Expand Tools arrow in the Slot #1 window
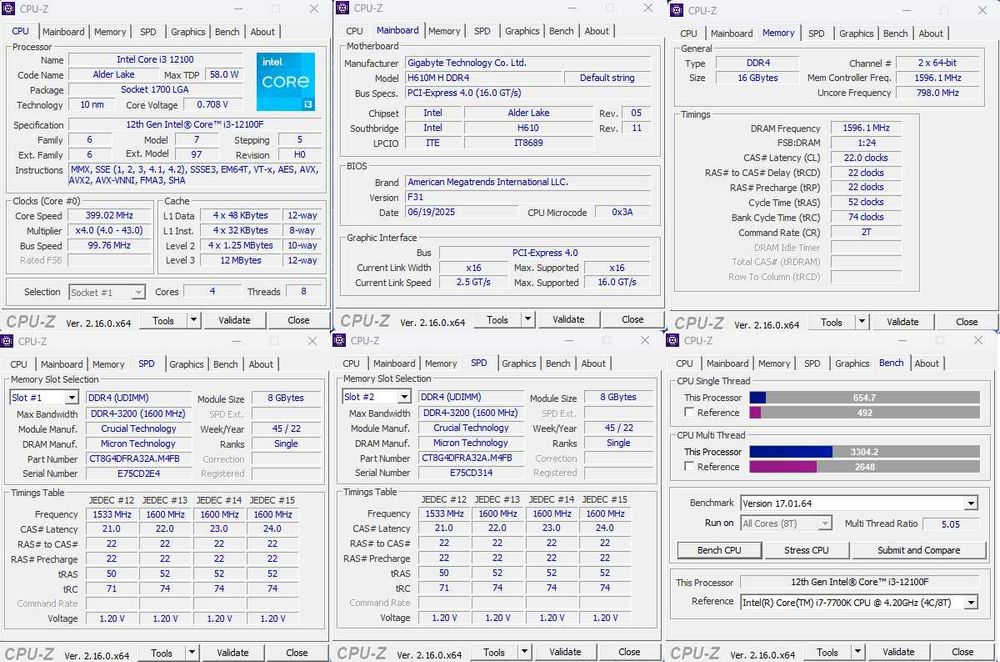The width and height of the screenshot is (1000, 662). point(191,652)
